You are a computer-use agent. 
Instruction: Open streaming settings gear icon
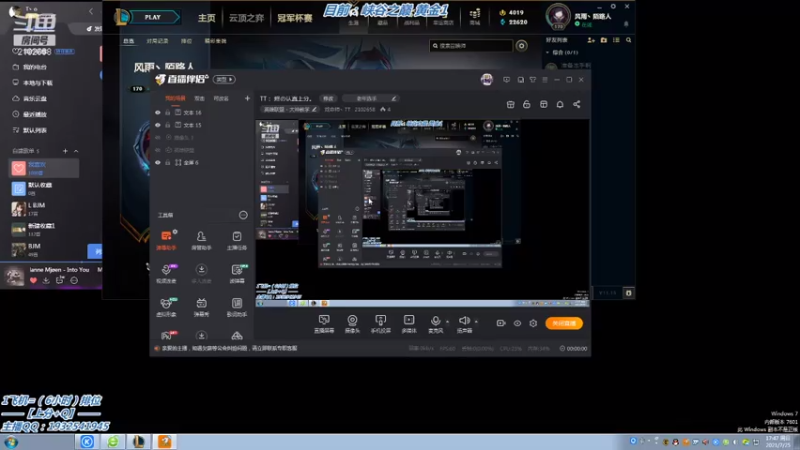533,323
